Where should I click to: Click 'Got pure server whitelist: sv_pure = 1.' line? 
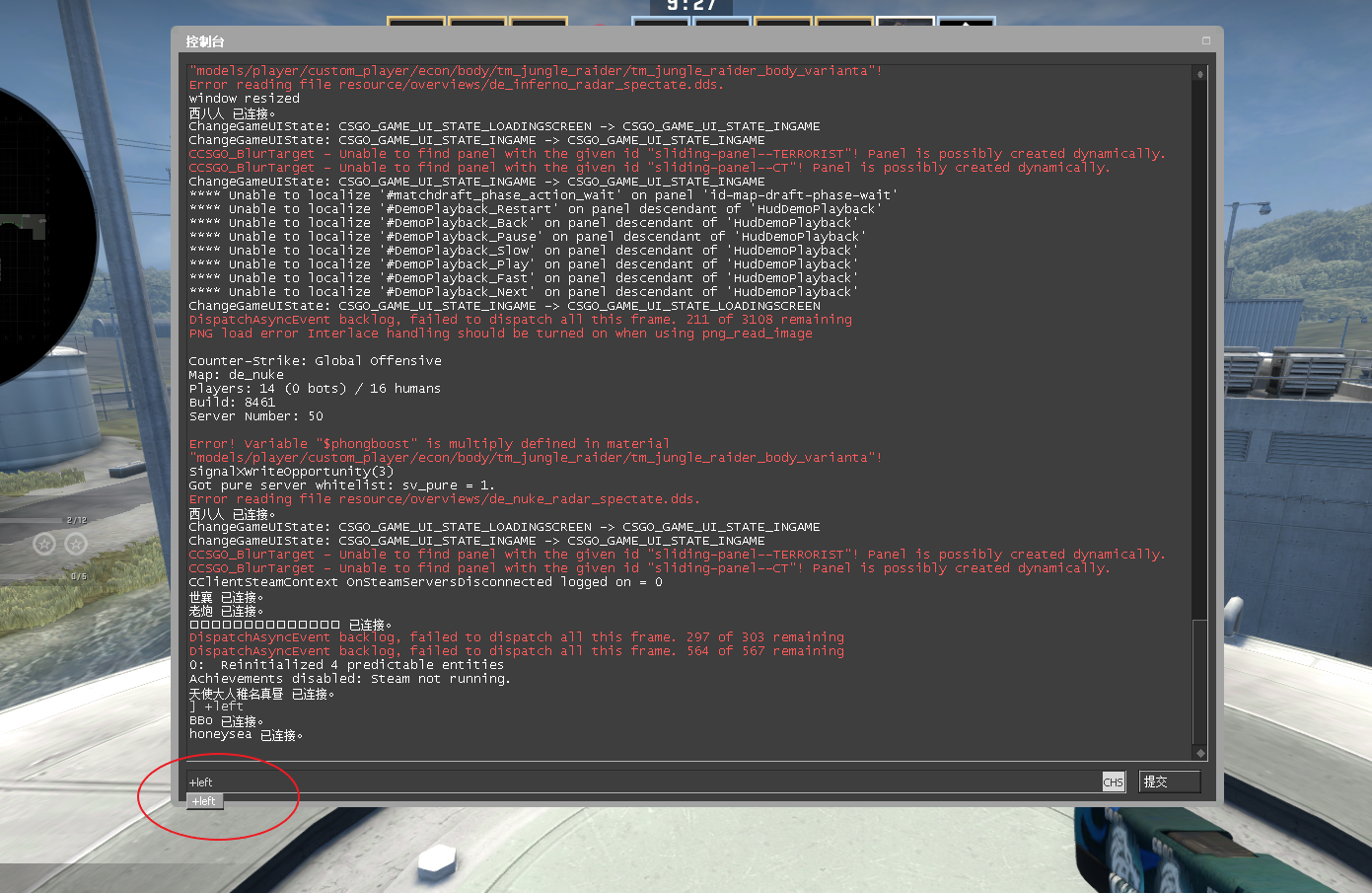coord(342,485)
